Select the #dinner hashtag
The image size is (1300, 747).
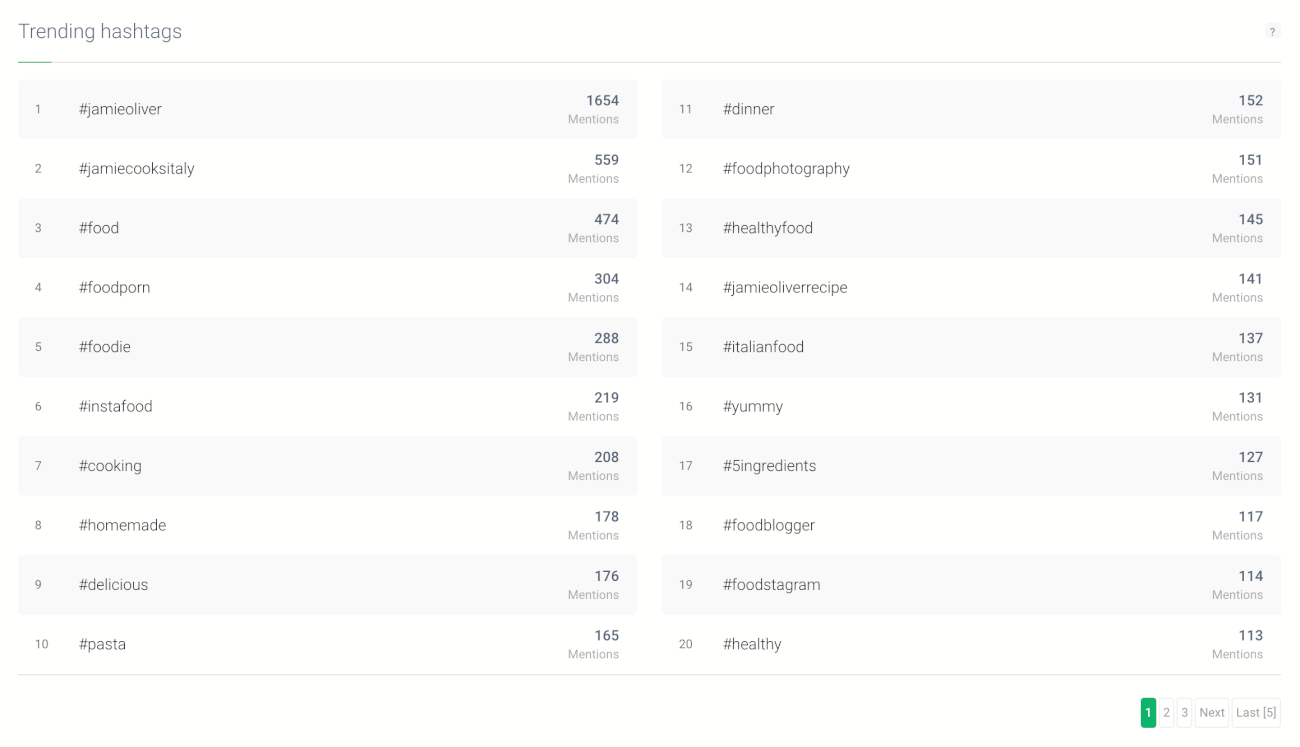coord(749,109)
